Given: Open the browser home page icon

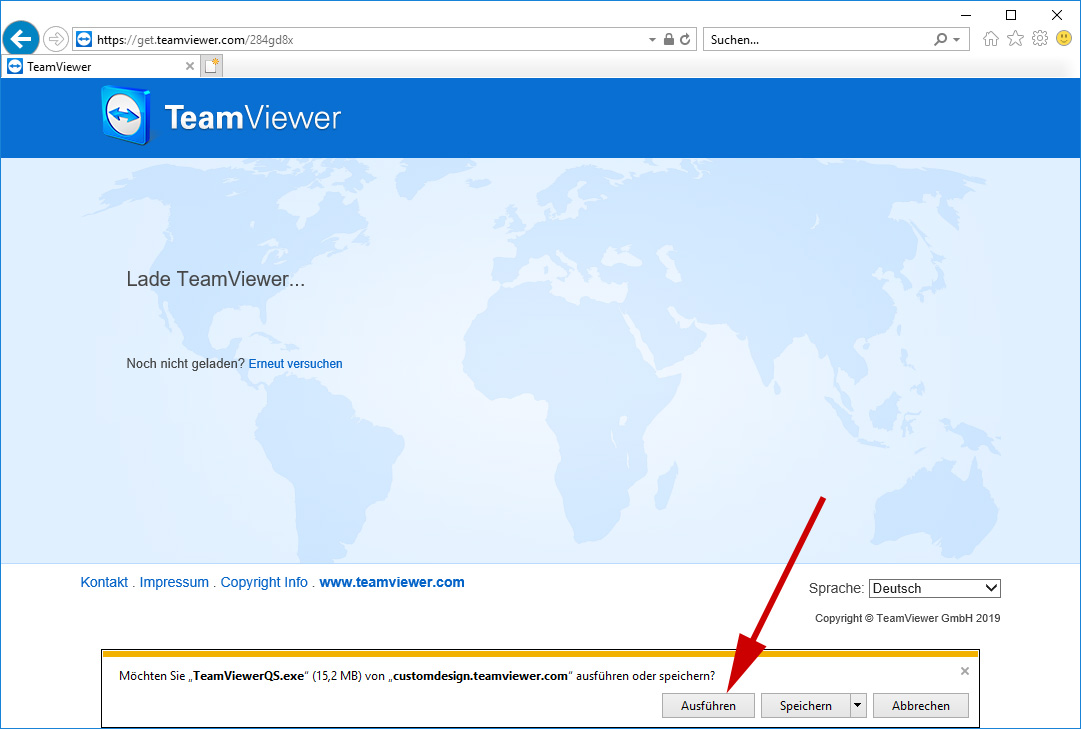Looking at the screenshot, I should [x=991, y=39].
